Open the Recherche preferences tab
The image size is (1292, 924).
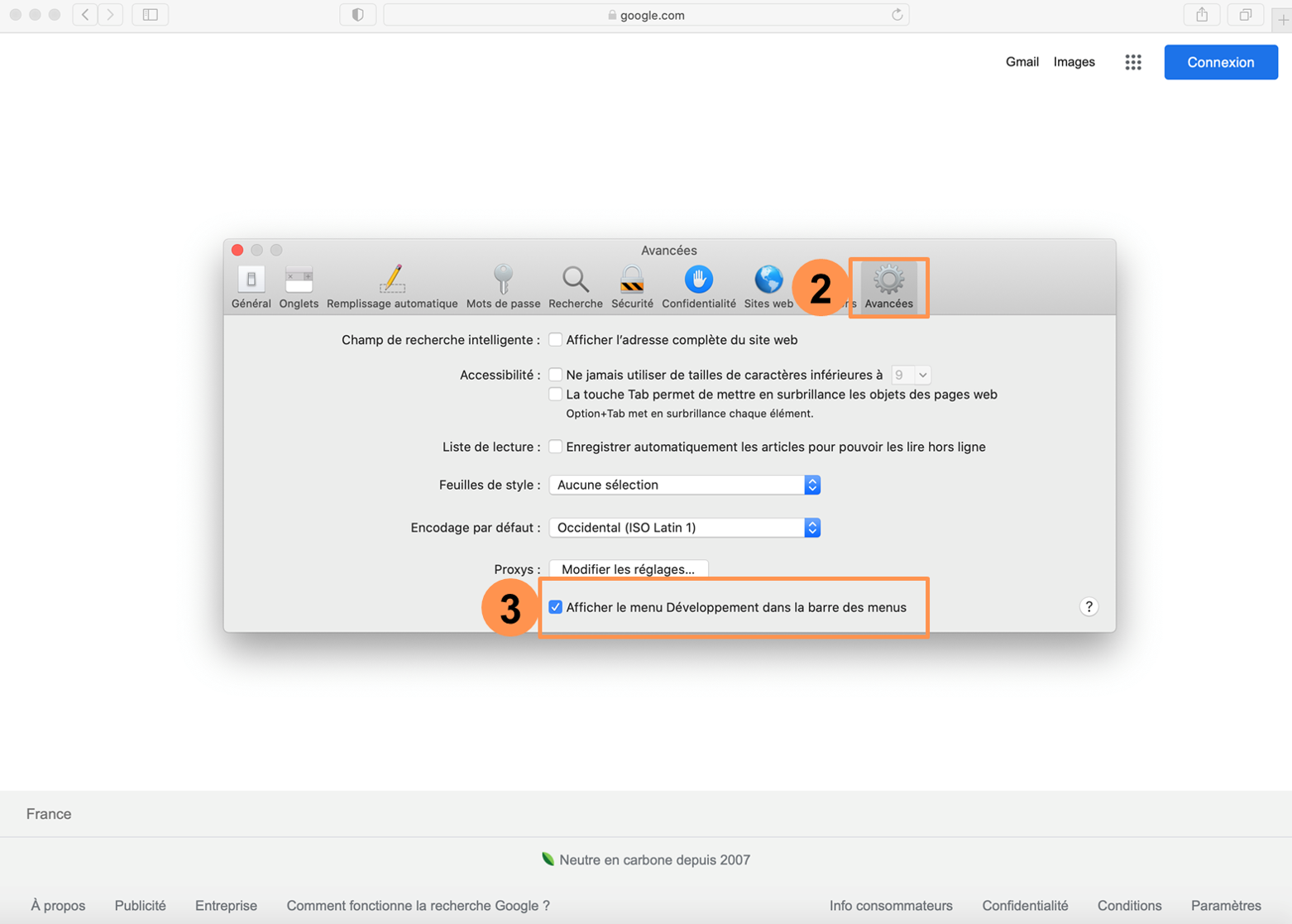click(575, 287)
